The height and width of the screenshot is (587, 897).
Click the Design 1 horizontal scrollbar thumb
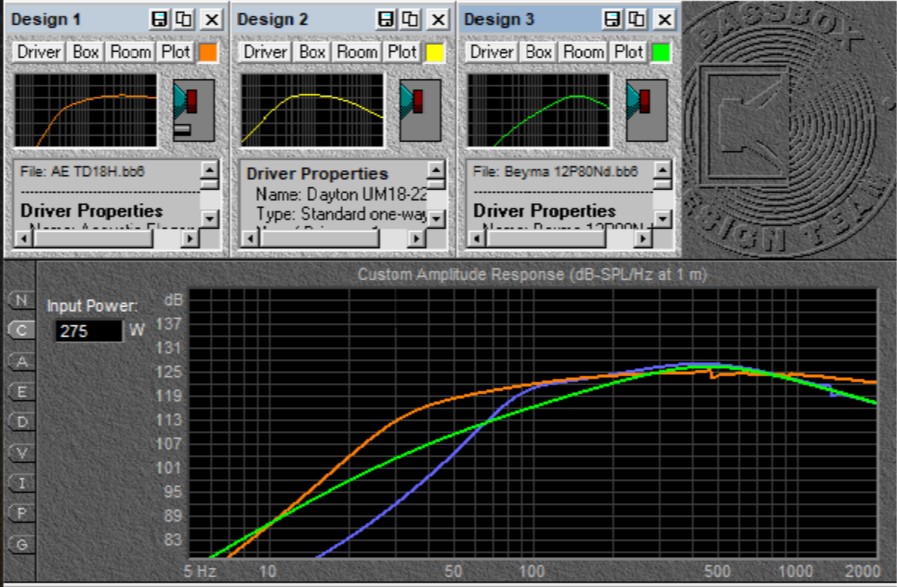pyautogui.click(x=93, y=238)
